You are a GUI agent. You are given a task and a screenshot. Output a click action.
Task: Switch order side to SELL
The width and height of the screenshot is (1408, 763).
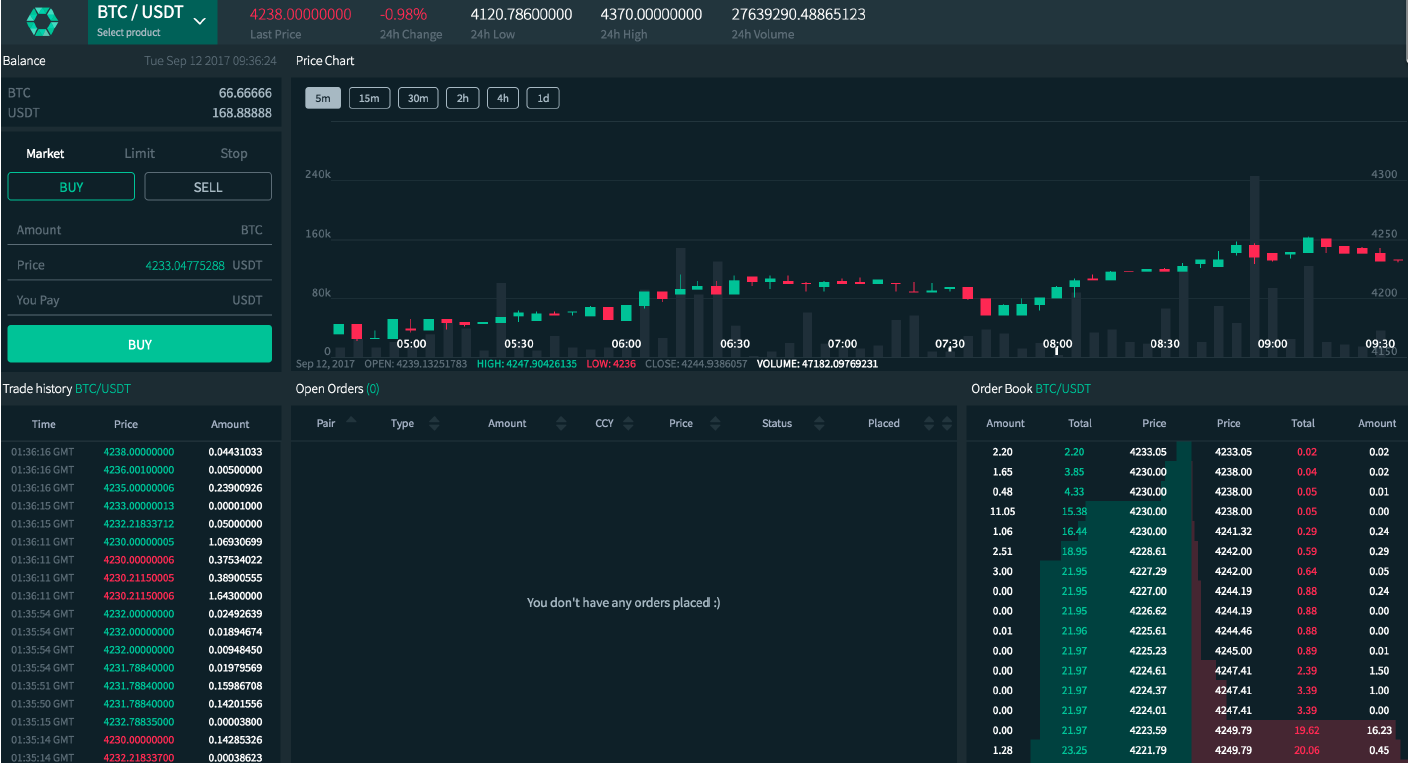point(208,187)
